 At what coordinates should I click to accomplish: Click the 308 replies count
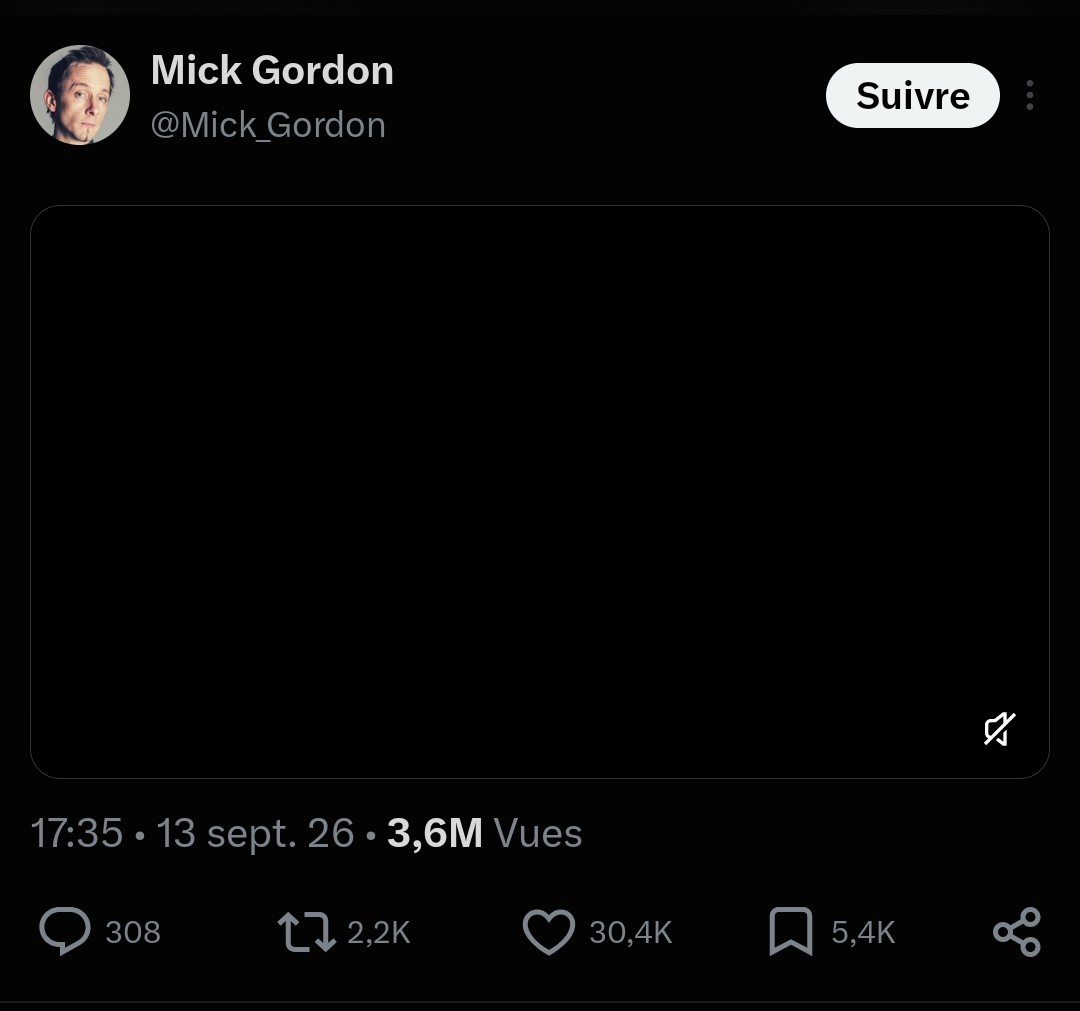click(133, 932)
